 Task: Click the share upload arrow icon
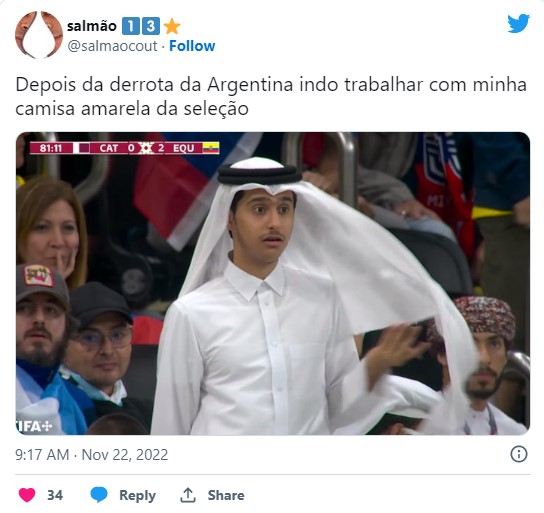pos(188,495)
